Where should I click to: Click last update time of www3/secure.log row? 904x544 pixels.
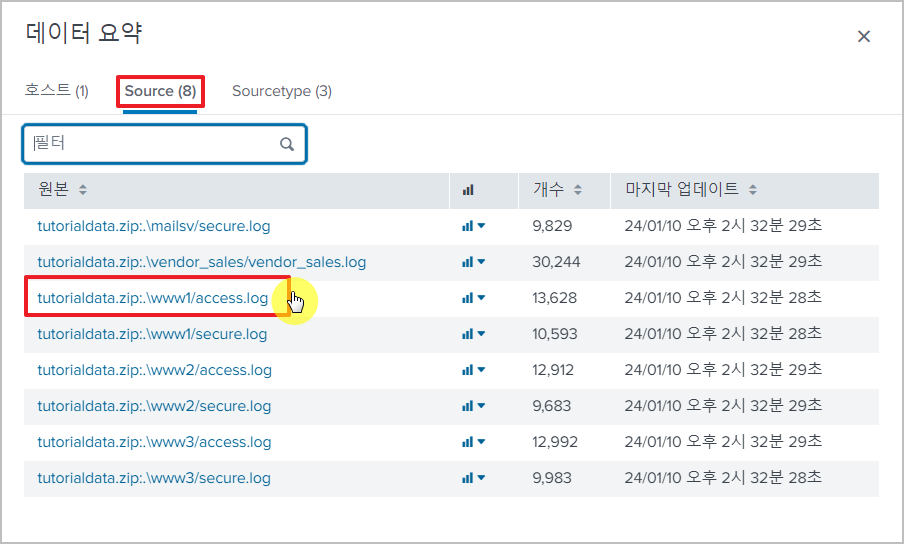tap(723, 478)
